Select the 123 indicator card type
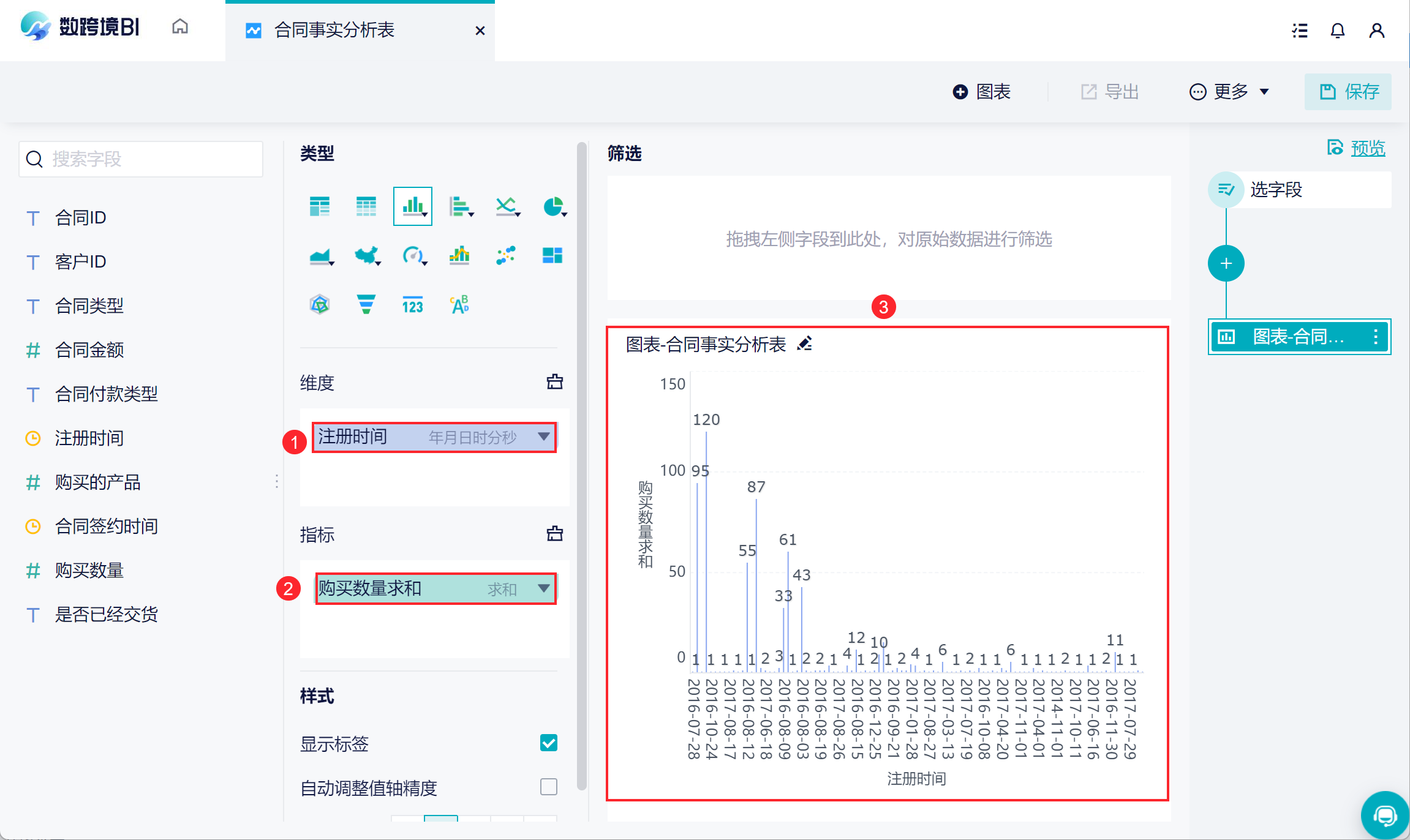 click(x=413, y=304)
